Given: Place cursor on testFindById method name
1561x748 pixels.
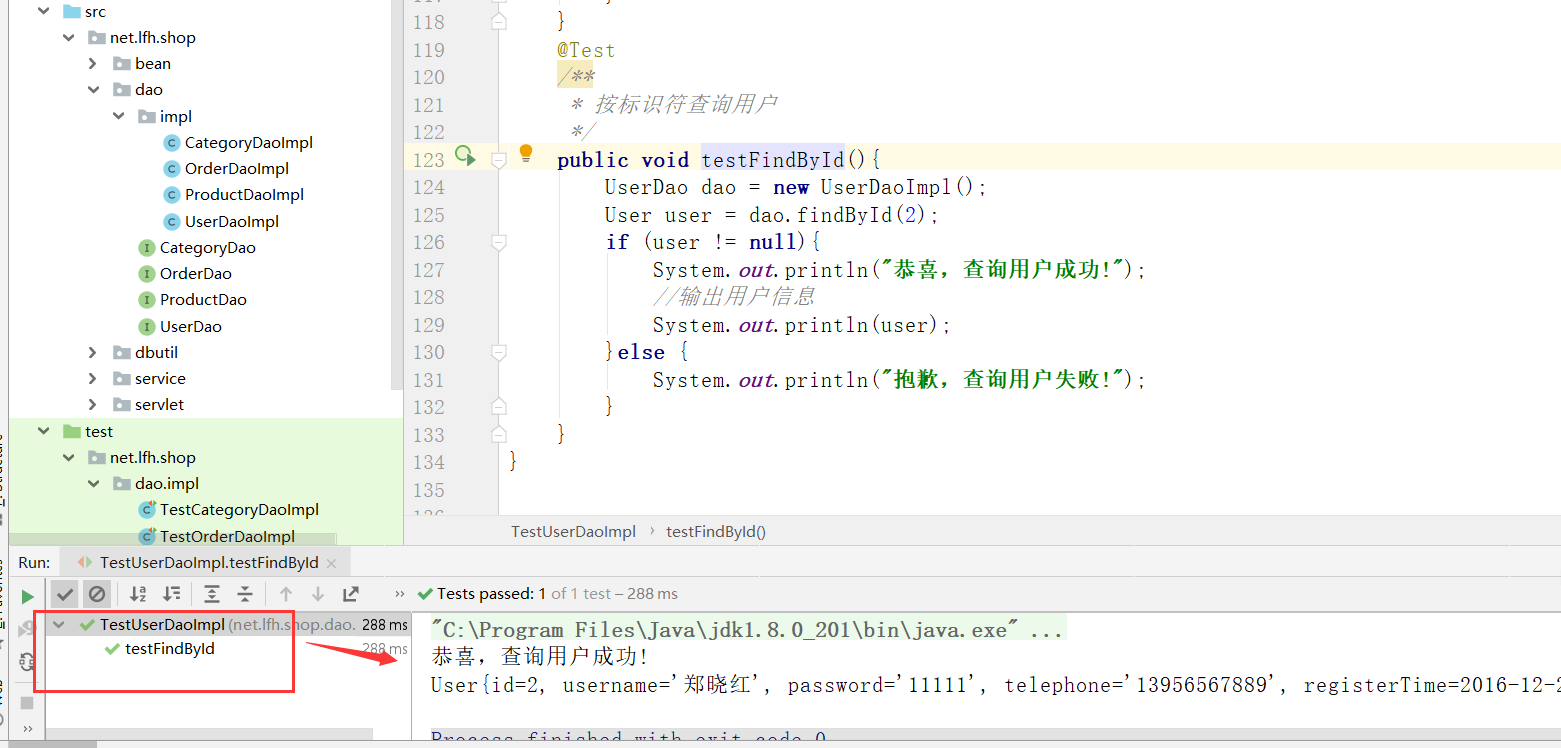Looking at the screenshot, I should tap(773, 160).
